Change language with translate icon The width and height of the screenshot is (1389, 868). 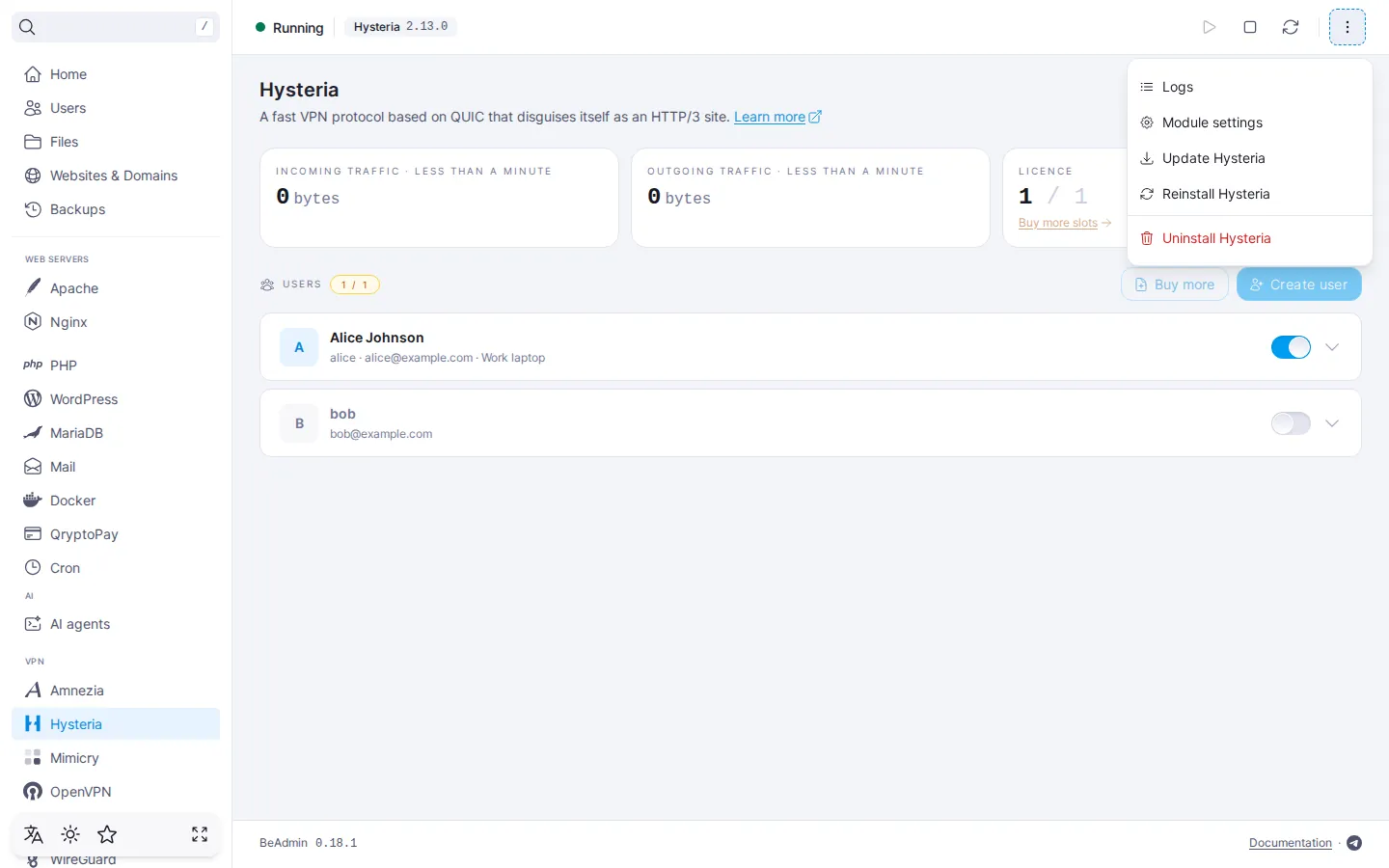(34, 834)
